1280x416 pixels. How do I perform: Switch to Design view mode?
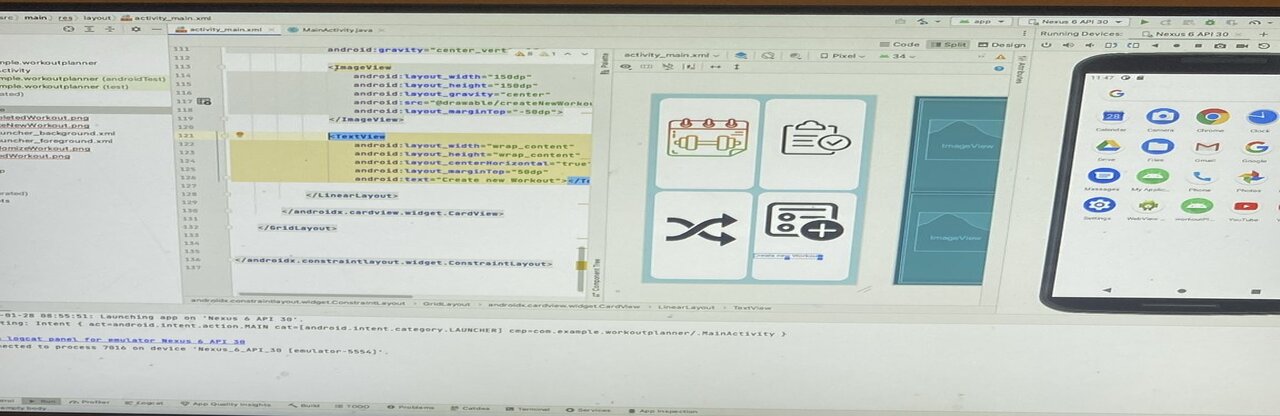1001,44
